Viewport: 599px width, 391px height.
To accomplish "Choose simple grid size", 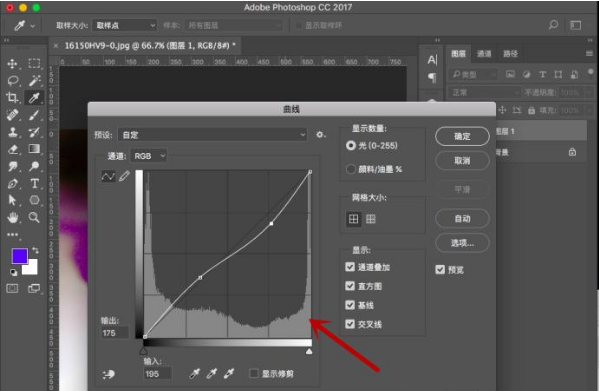I will pyautogui.click(x=354, y=219).
